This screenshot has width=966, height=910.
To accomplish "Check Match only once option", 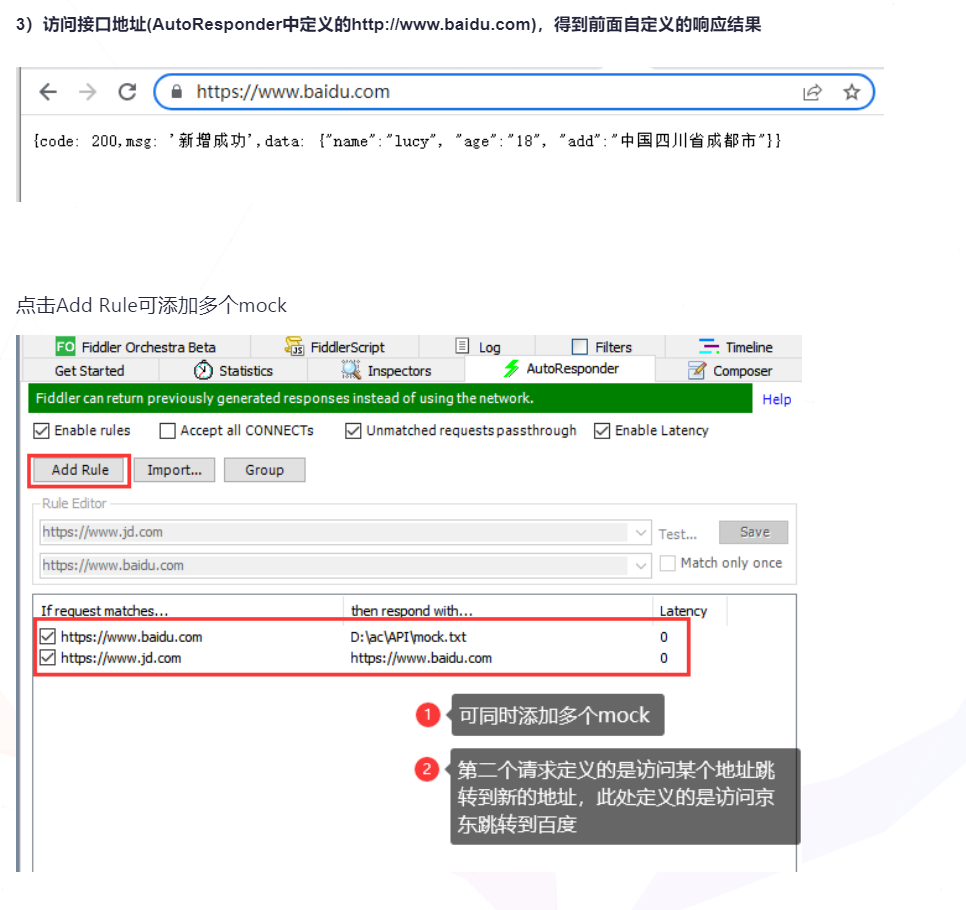I will pos(667,563).
